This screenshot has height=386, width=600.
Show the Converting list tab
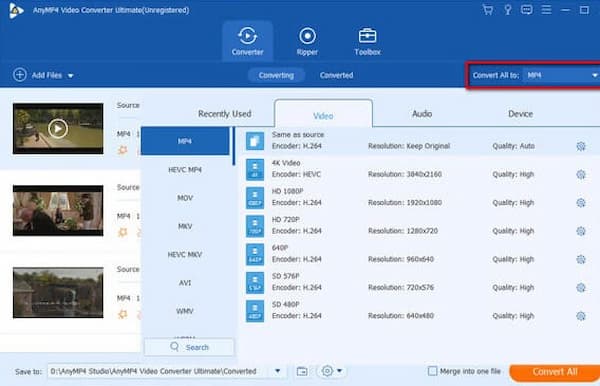tap(276, 75)
